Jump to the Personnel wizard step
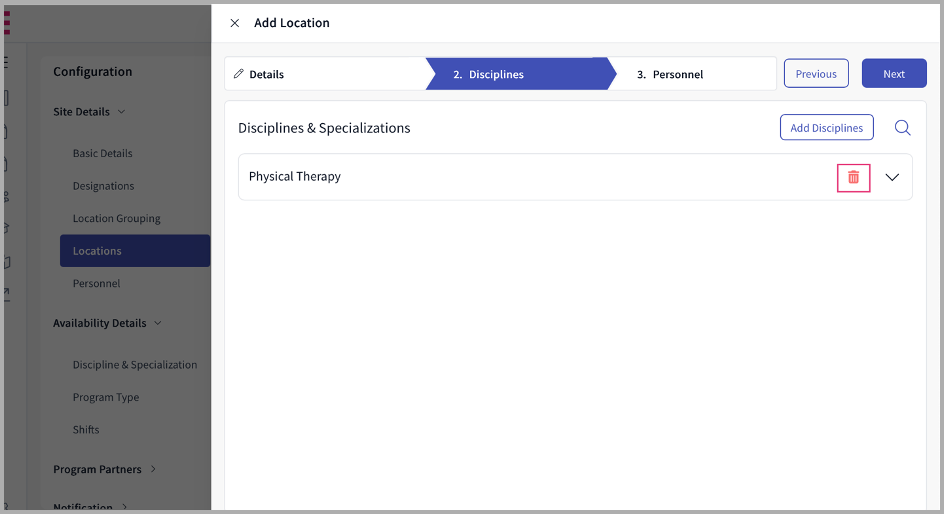This screenshot has width=944, height=514. [677, 74]
